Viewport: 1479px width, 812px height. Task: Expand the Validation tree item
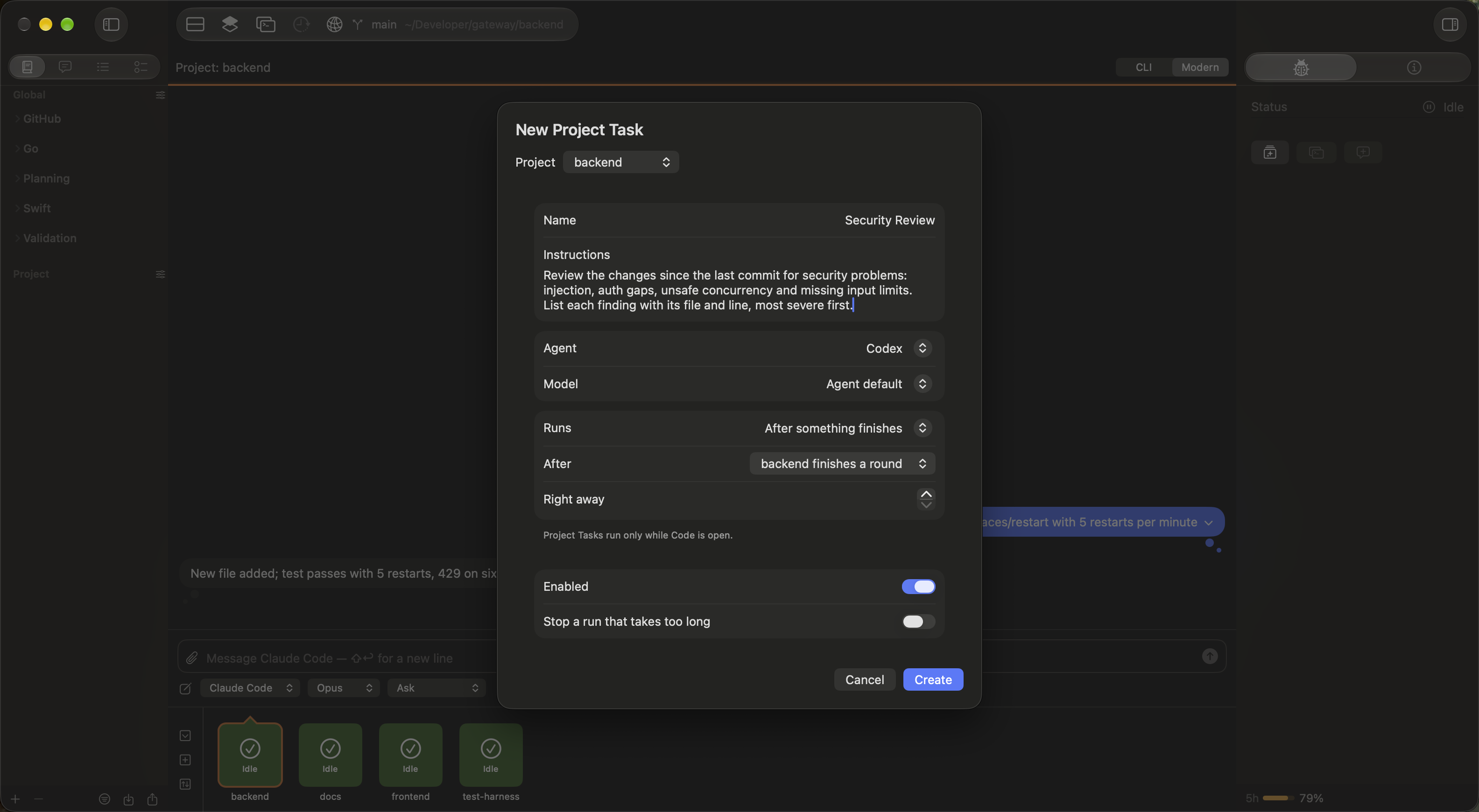click(17, 238)
